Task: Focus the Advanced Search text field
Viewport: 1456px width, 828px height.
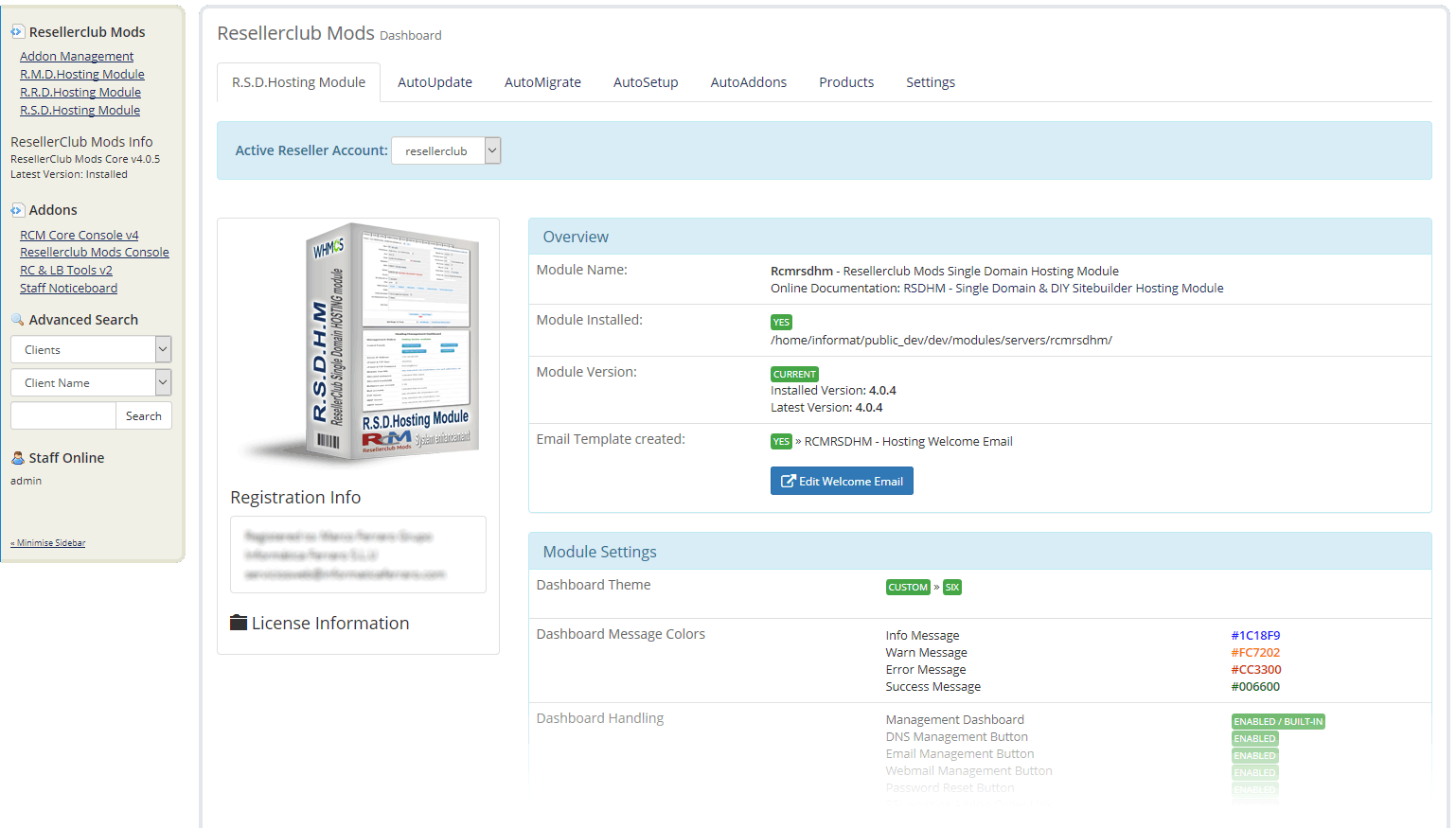Action: pos(62,415)
